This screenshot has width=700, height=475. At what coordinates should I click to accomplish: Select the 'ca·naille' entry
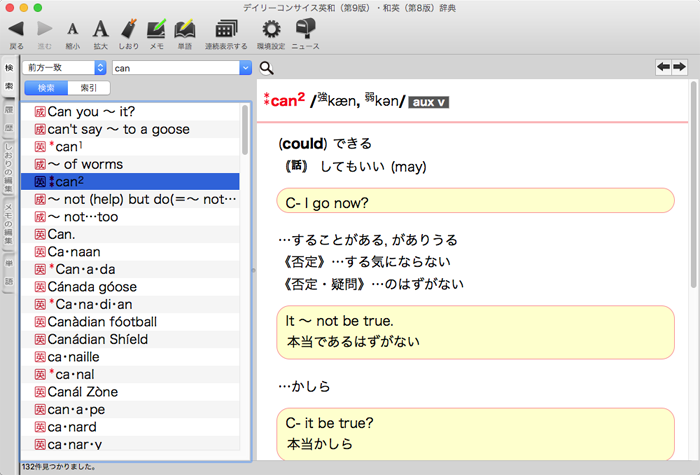(x=130, y=357)
